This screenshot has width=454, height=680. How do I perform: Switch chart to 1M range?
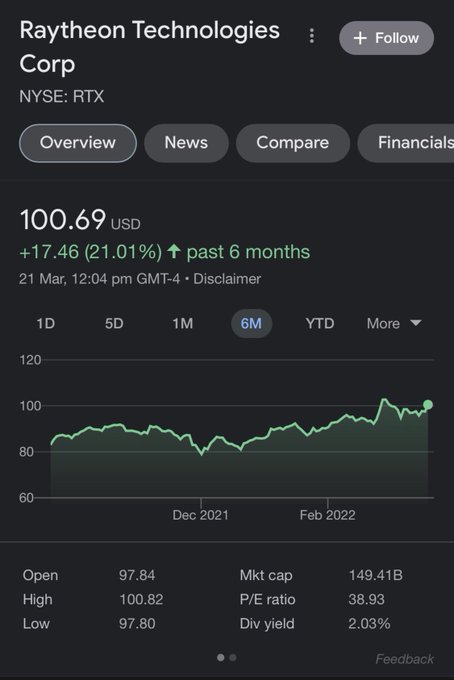tap(183, 324)
